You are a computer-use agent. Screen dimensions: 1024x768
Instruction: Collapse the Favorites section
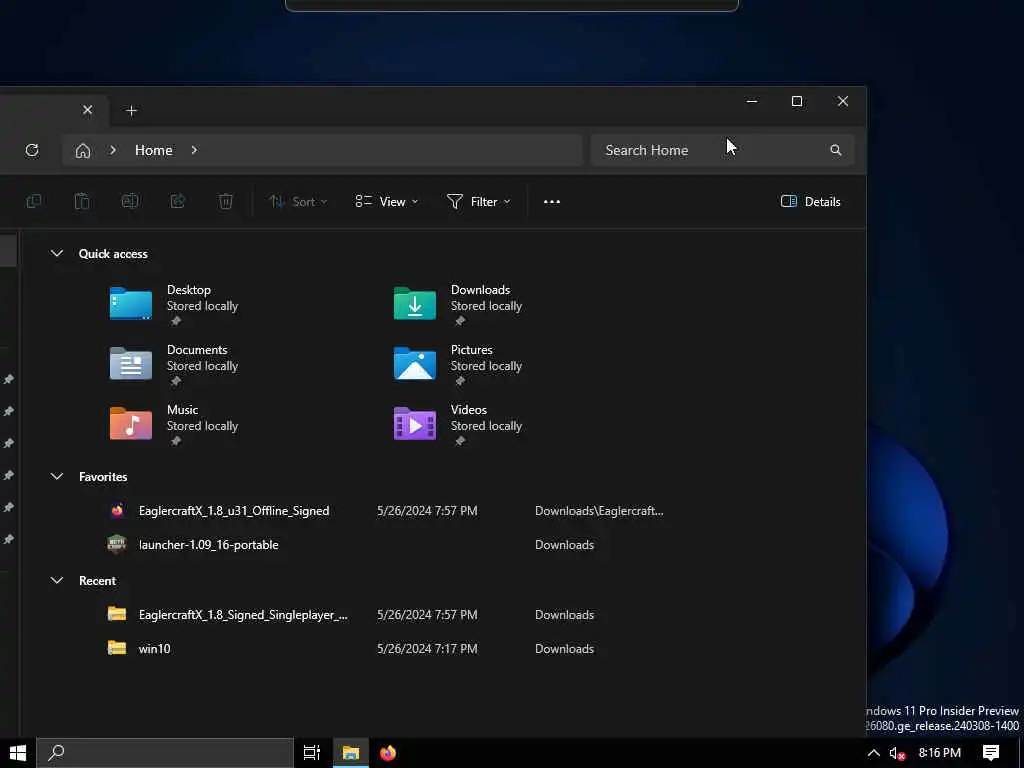coord(57,477)
